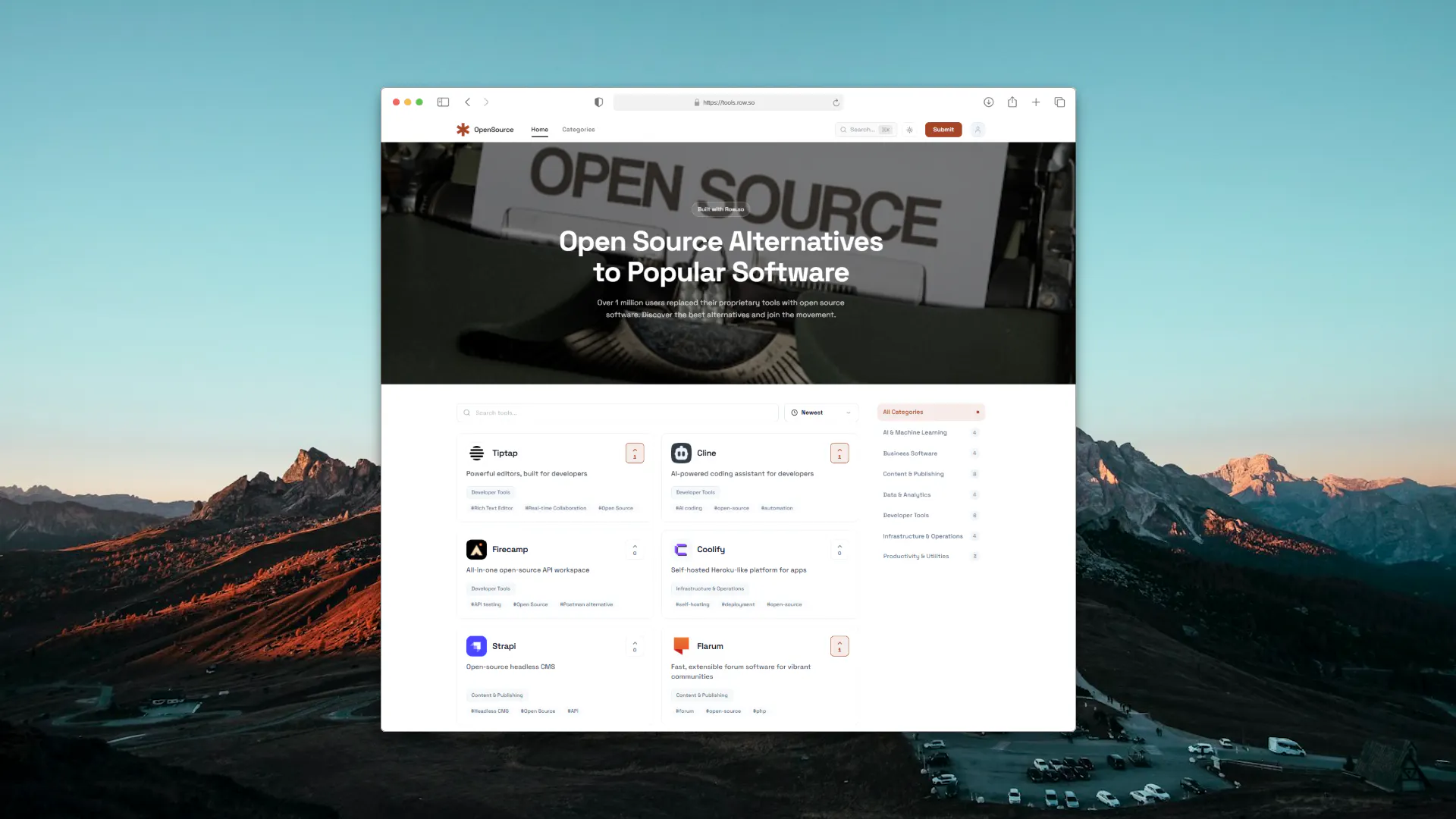Go back with the browser back arrow
This screenshot has height=819, width=1456.
point(468,102)
